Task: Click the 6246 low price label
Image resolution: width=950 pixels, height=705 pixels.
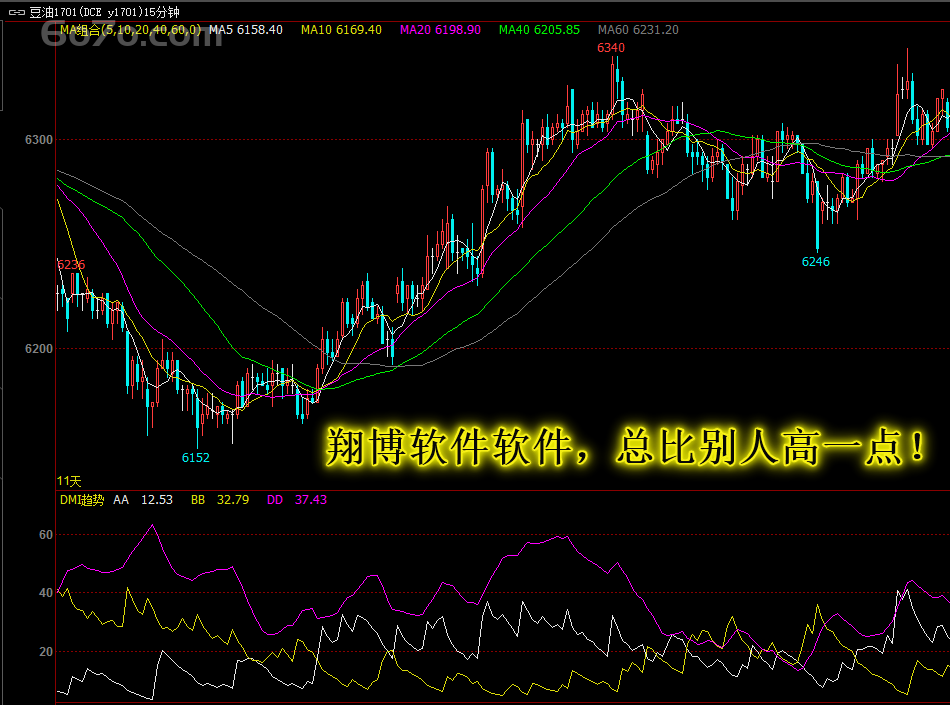Action: [x=815, y=262]
